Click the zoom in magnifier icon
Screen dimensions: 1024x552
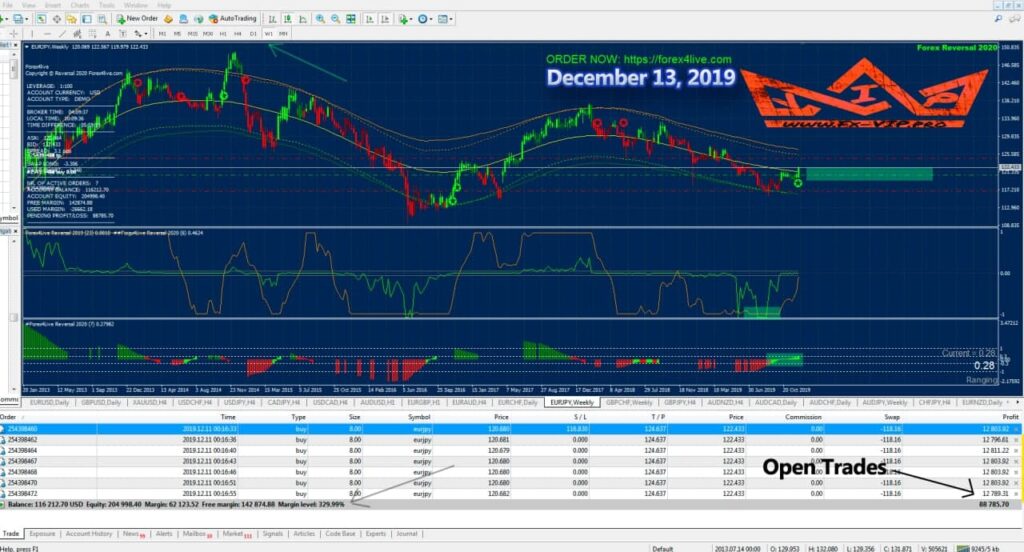[x=320, y=18]
